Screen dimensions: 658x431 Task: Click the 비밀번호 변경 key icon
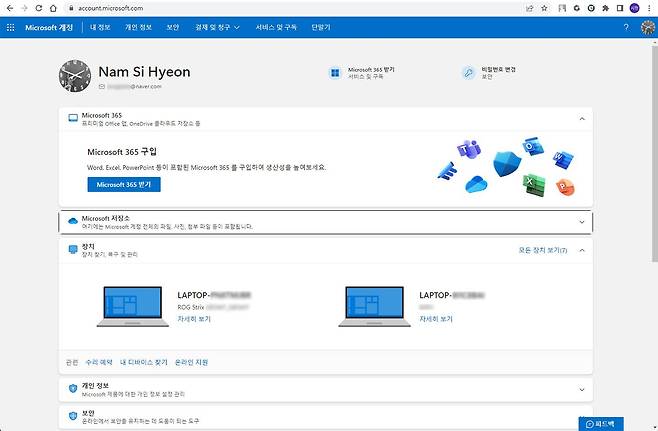click(468, 73)
